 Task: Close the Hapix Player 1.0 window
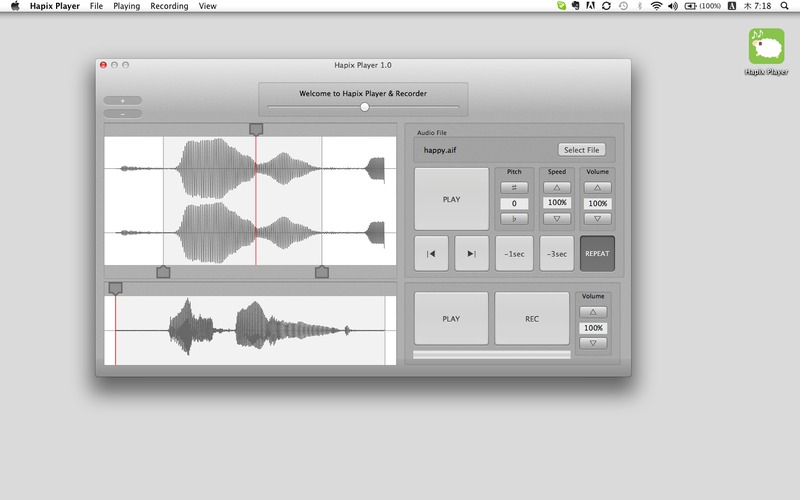tap(103, 65)
